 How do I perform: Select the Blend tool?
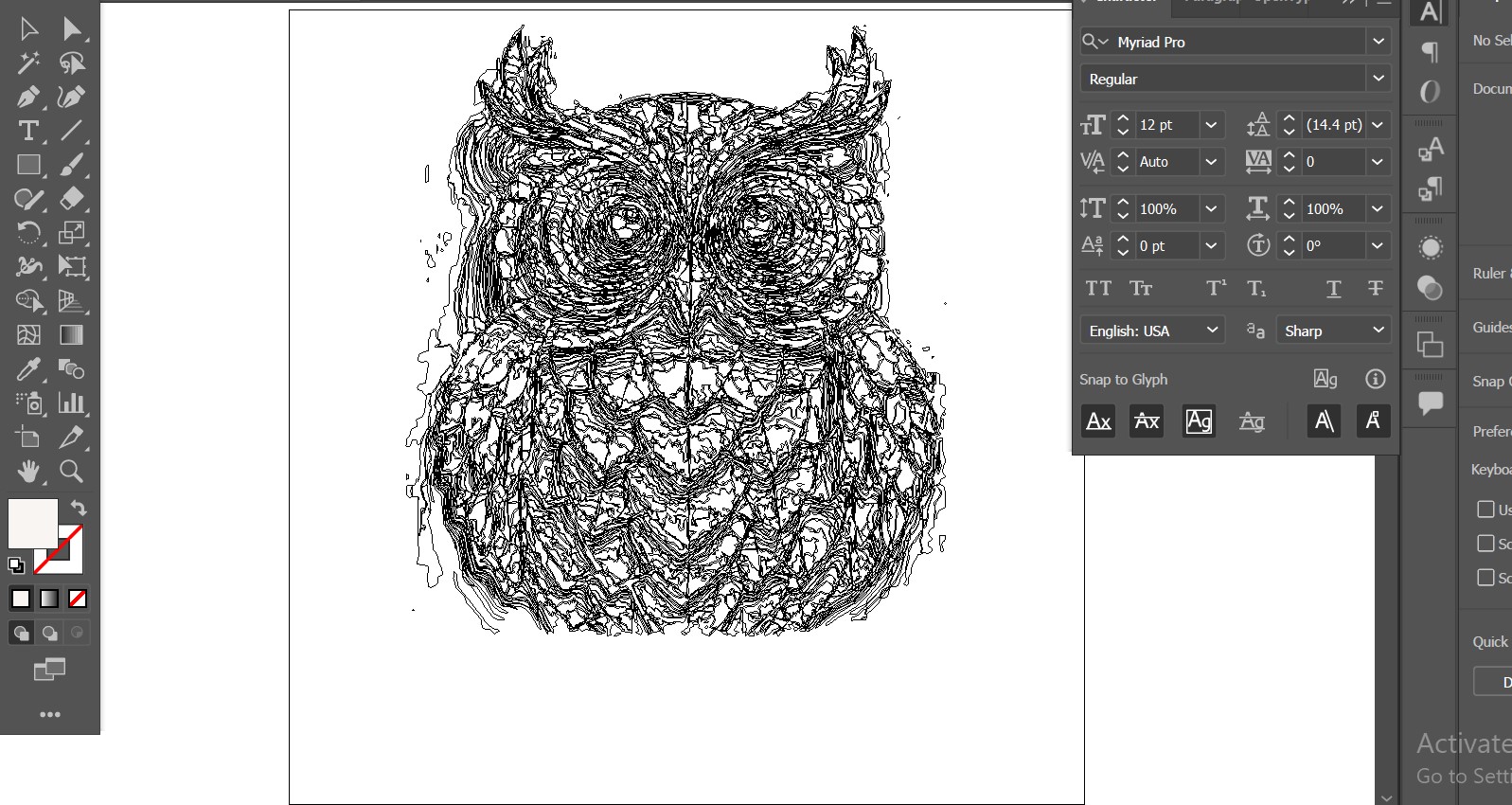pos(72,369)
